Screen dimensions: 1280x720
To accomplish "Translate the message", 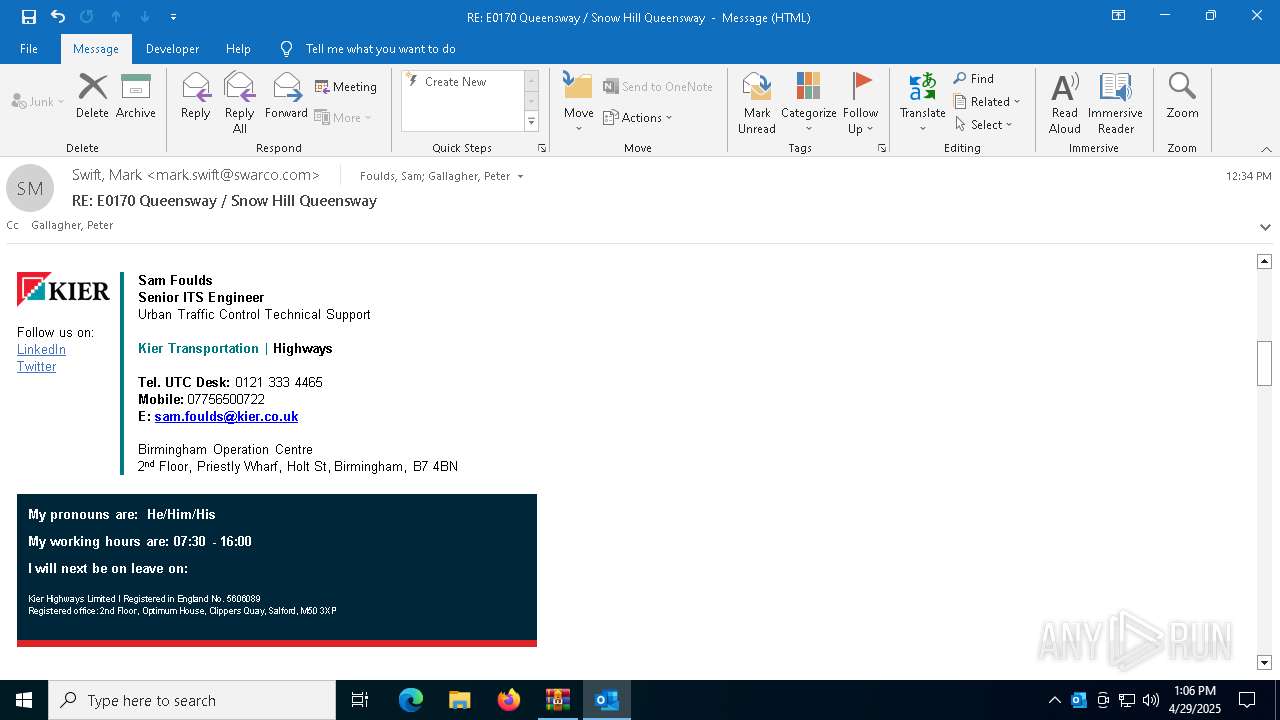I will [x=922, y=102].
